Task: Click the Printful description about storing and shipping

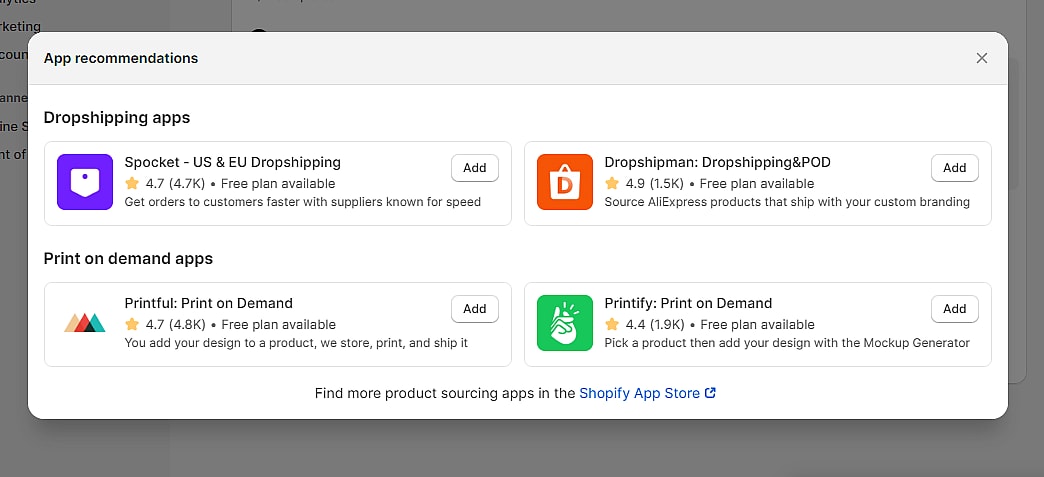Action: 296,342
